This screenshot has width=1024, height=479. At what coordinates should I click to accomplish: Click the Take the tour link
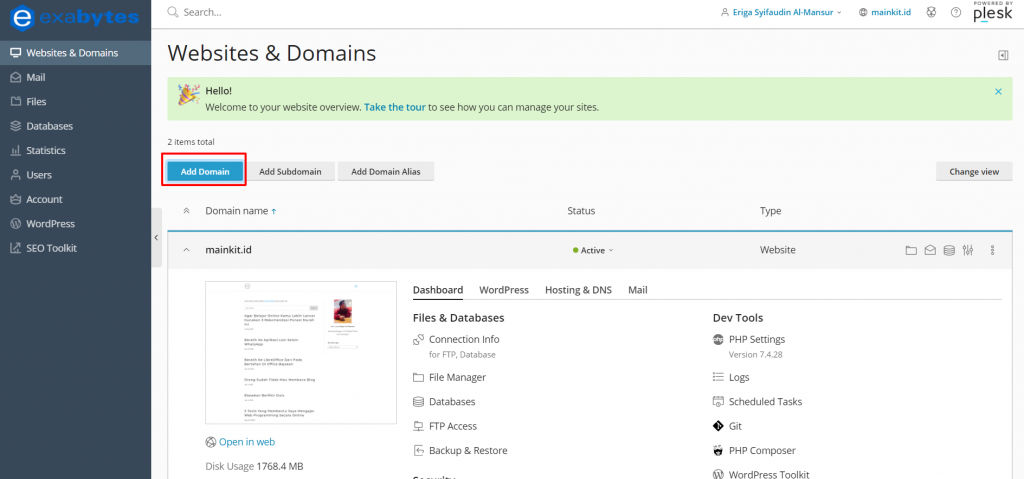point(394,107)
